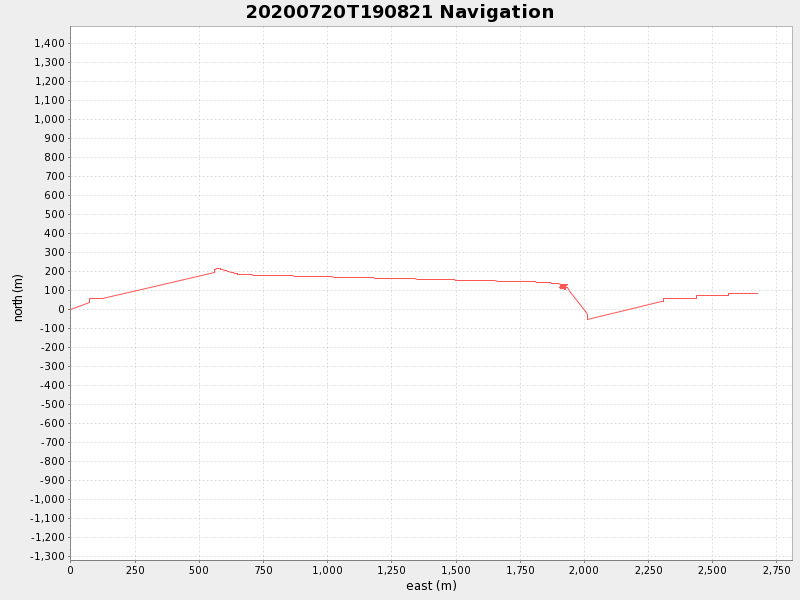The height and width of the screenshot is (600, 800).
Task: Click the -700 tick label on the north axis
Action: (x=51, y=442)
